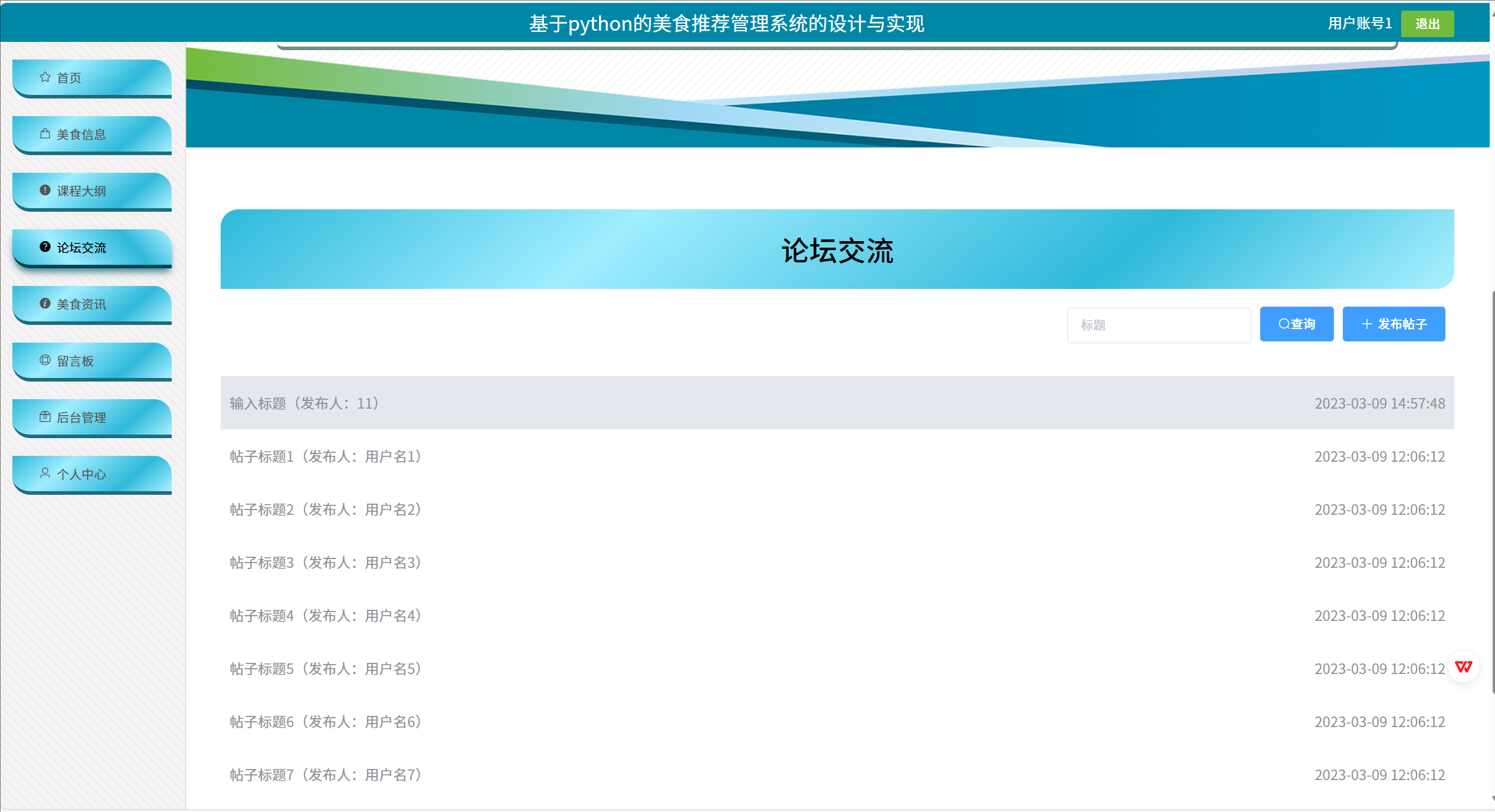This screenshot has width=1495, height=812.
Task: Focus the 标题 search input field
Action: tap(1159, 325)
